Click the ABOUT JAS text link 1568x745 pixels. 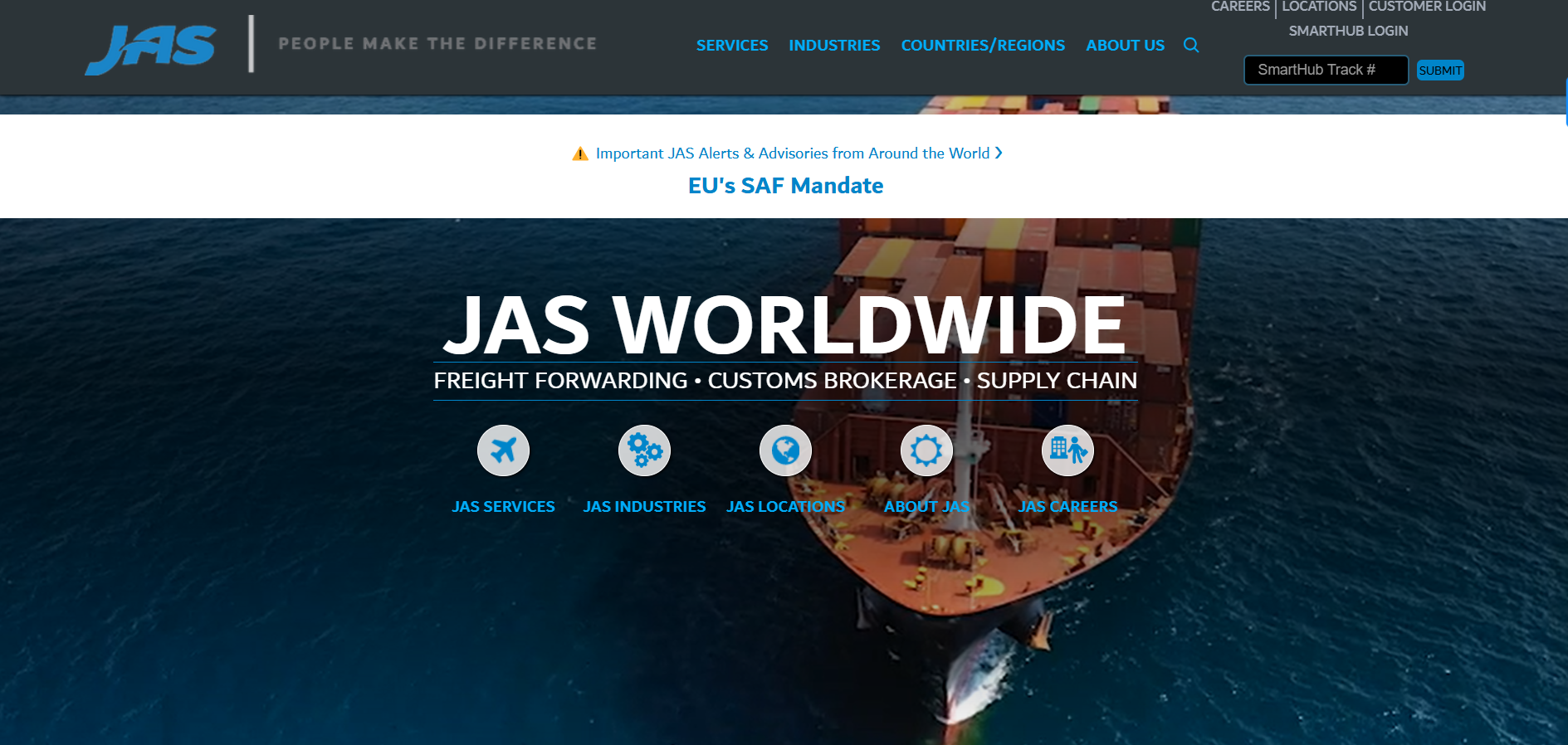[926, 507]
